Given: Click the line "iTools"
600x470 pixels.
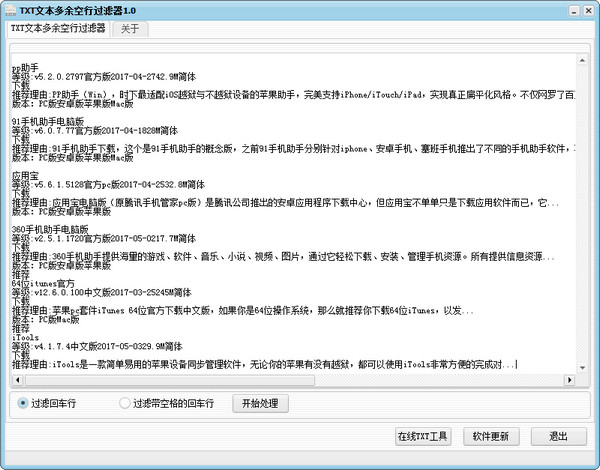Looking at the screenshot, I should coord(25,338).
